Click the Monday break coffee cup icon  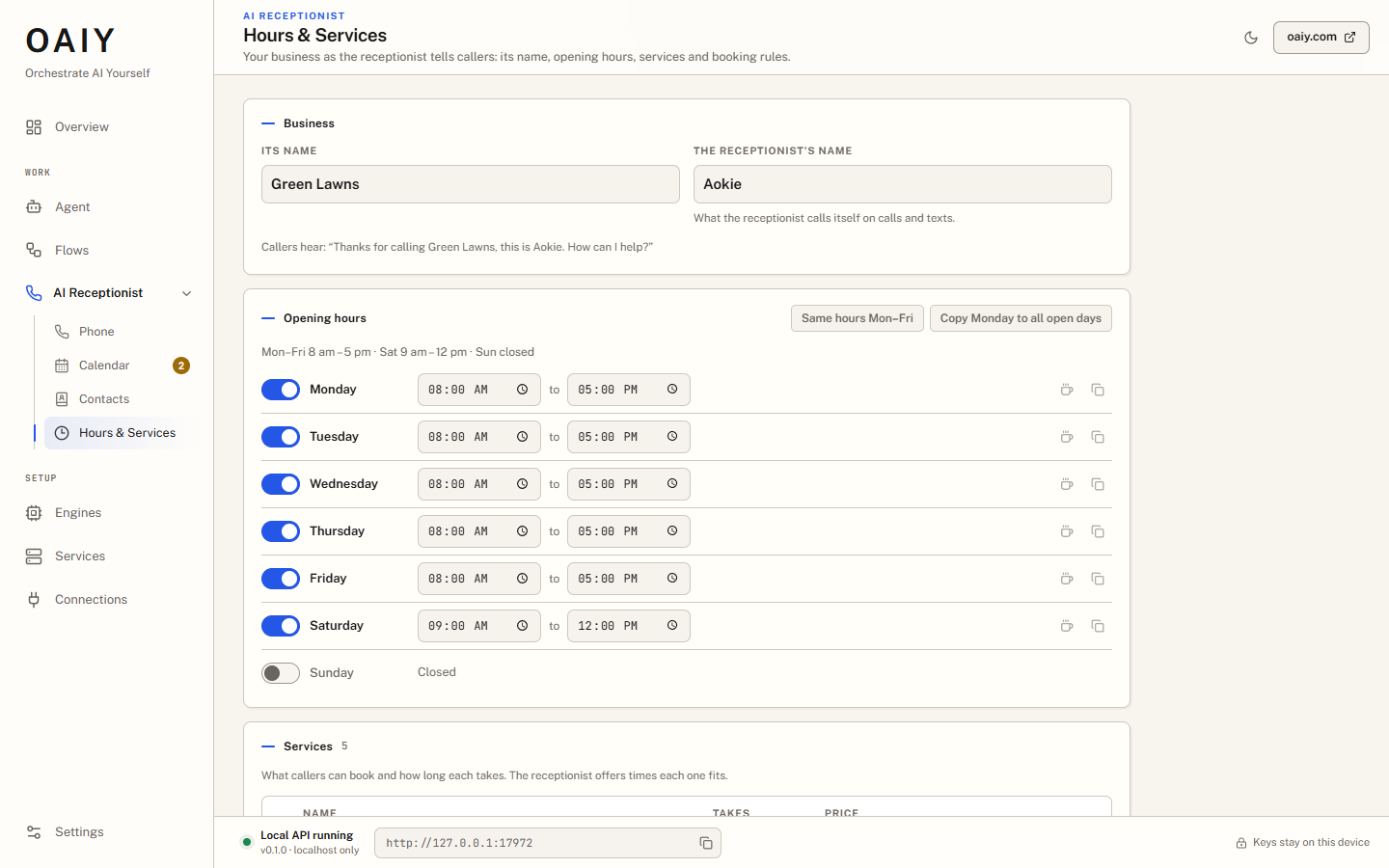1067,390
